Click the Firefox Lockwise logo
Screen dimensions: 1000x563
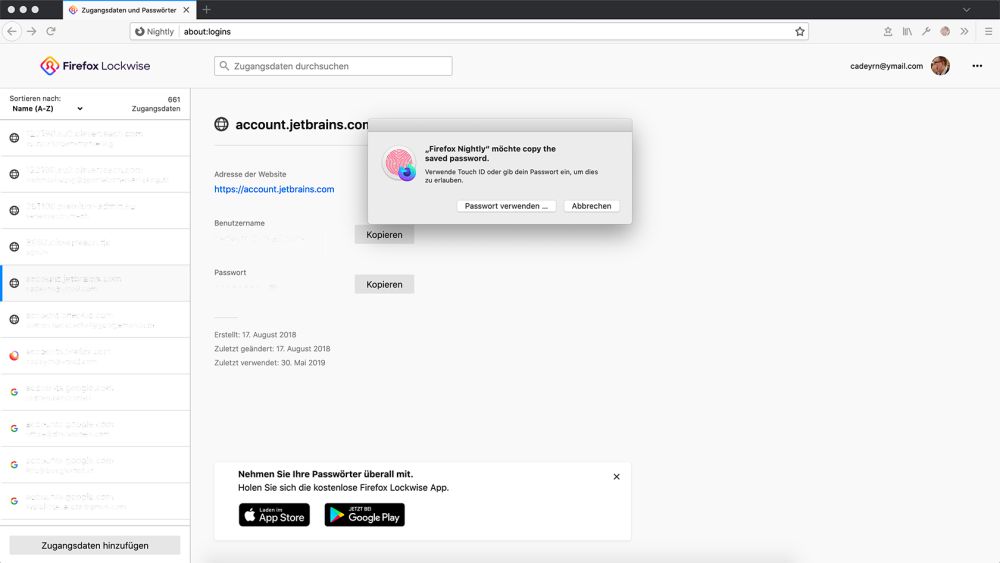pyautogui.click(x=95, y=66)
